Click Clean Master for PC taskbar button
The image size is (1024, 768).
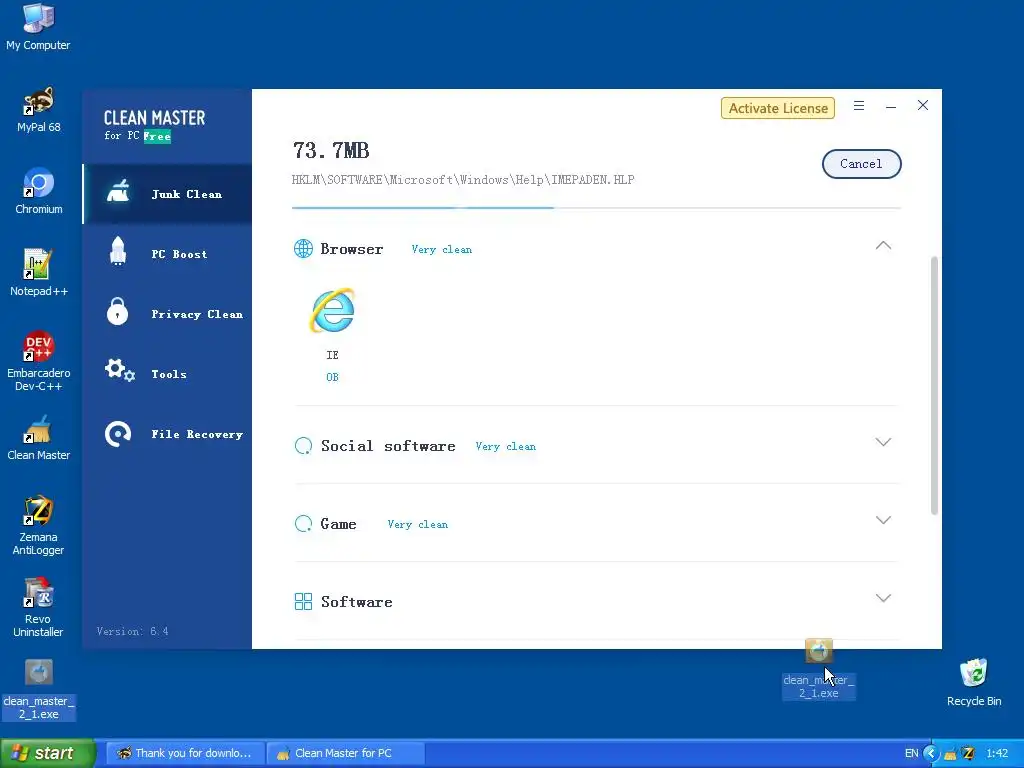pos(346,753)
